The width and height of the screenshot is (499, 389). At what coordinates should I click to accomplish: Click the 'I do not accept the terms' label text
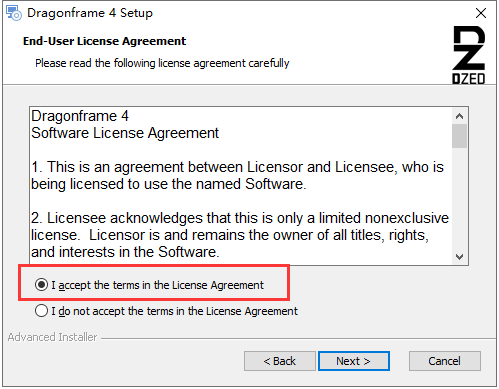coord(174,311)
